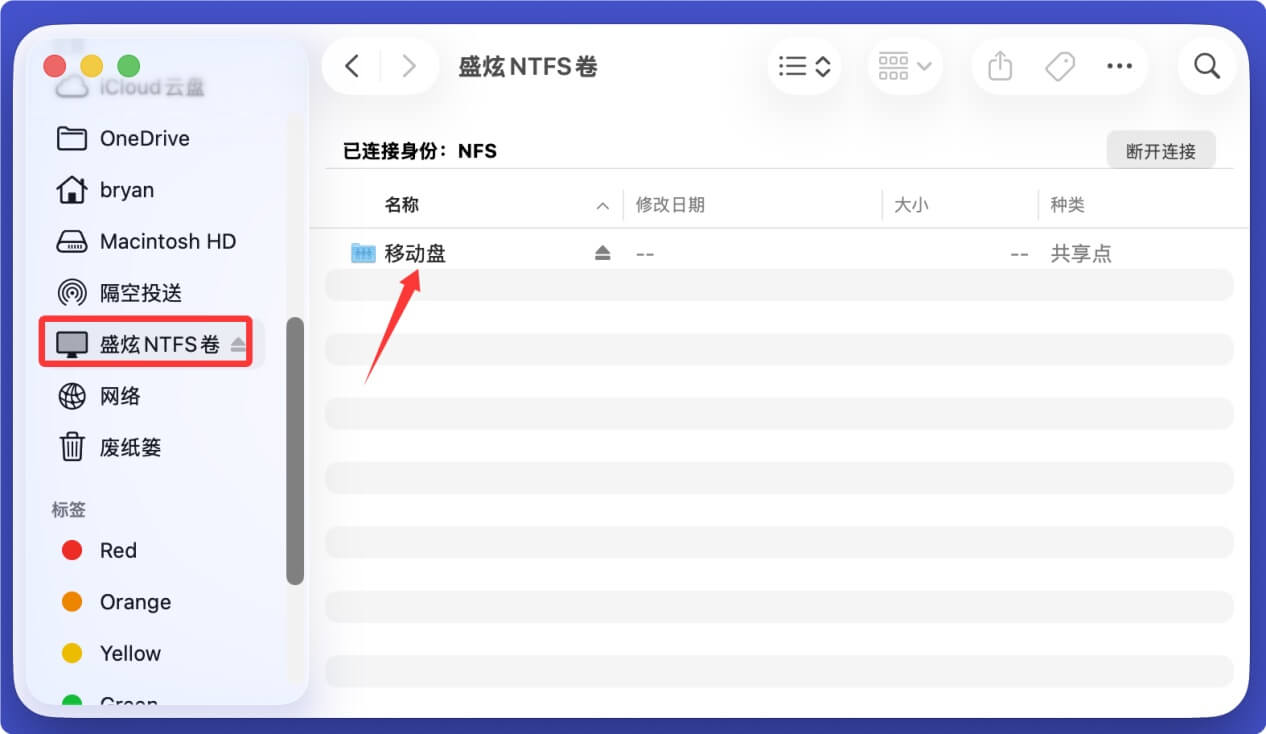Image resolution: width=1266 pixels, height=734 pixels.
Task: Open 网络 (Network) from the sidebar
Action: coord(122,396)
